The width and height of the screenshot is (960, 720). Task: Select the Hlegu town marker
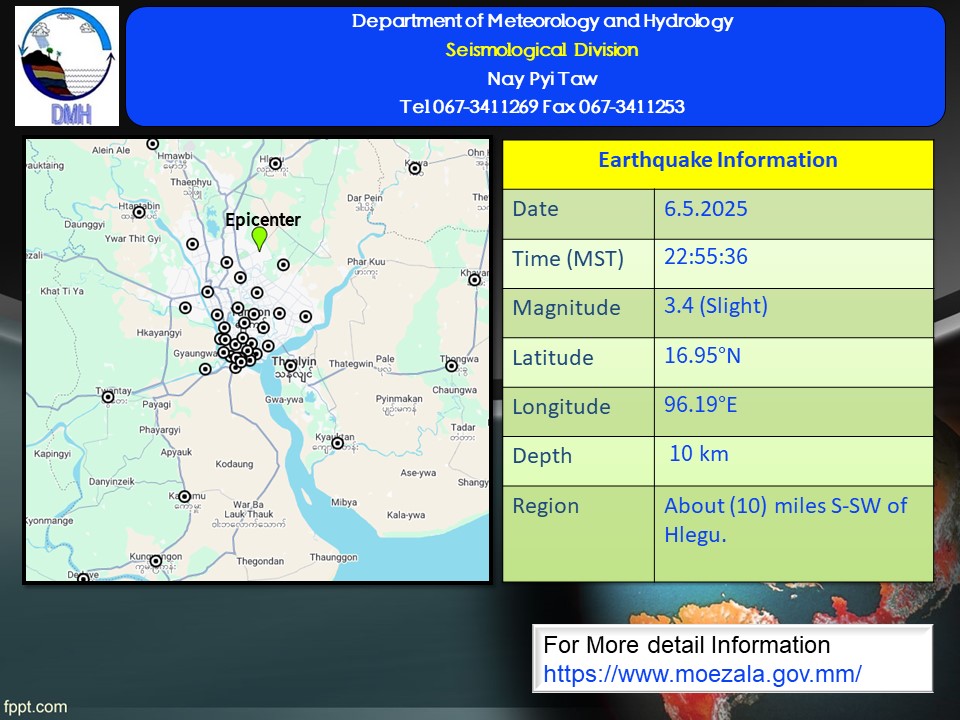pos(275,164)
